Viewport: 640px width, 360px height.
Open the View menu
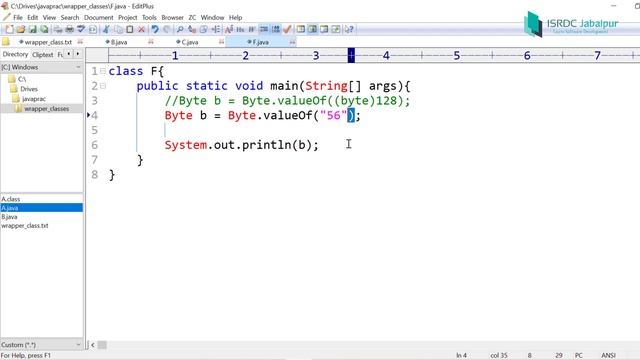[49, 18]
